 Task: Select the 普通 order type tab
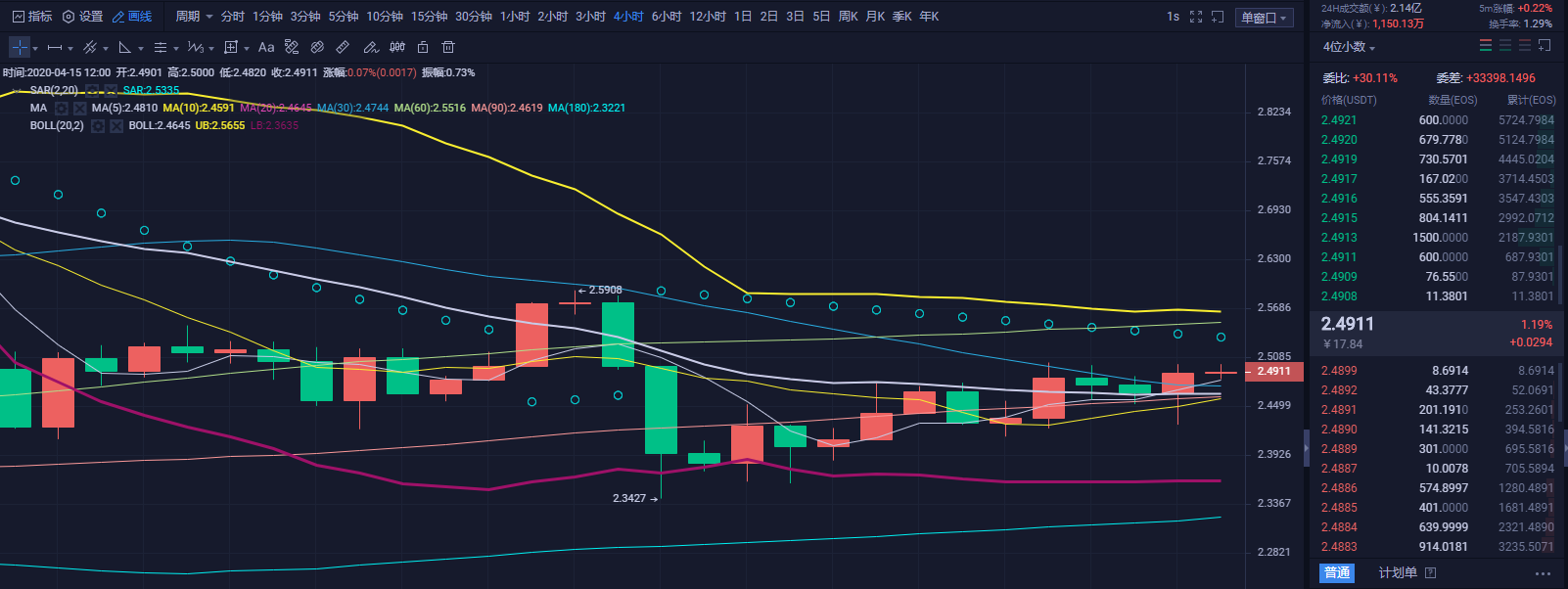pos(1337,572)
